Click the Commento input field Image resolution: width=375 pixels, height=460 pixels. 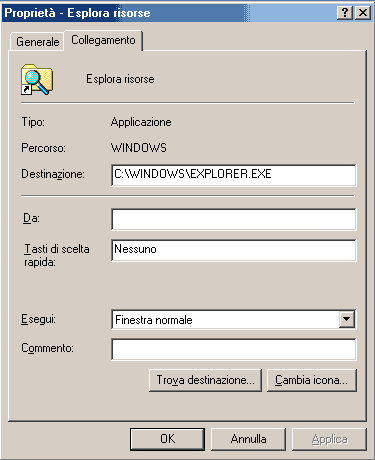coord(234,349)
